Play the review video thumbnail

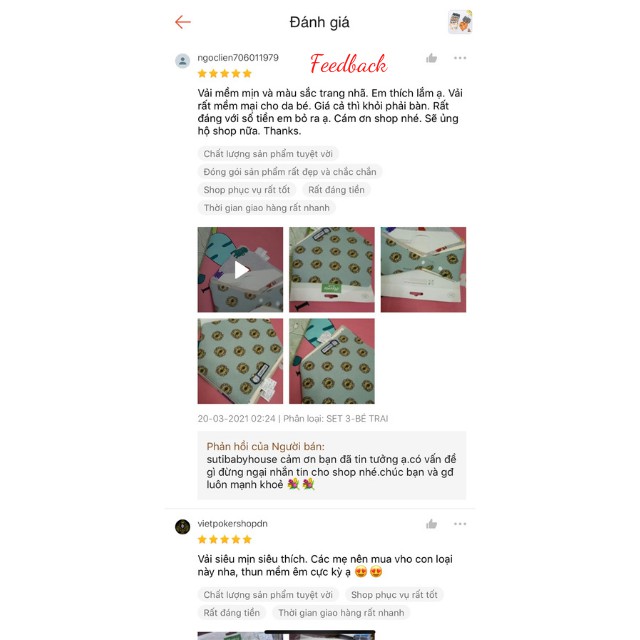240,270
